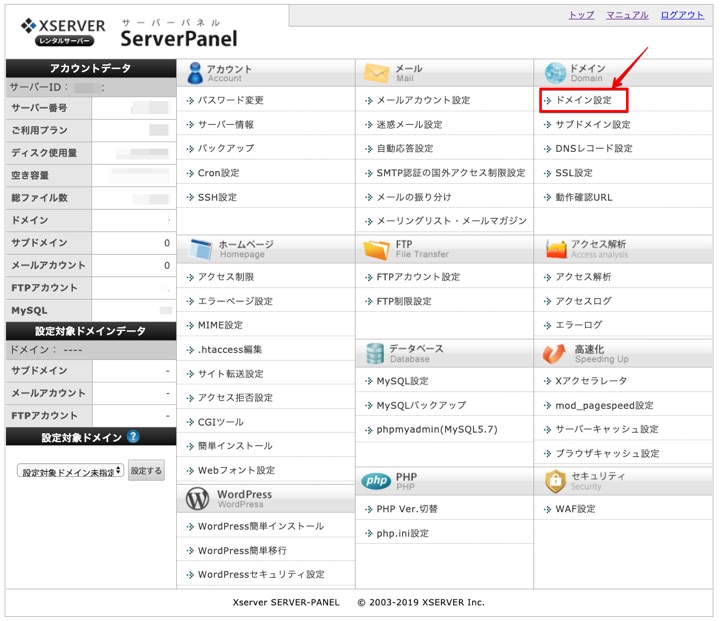Open PHP Ver.切替

407,509
